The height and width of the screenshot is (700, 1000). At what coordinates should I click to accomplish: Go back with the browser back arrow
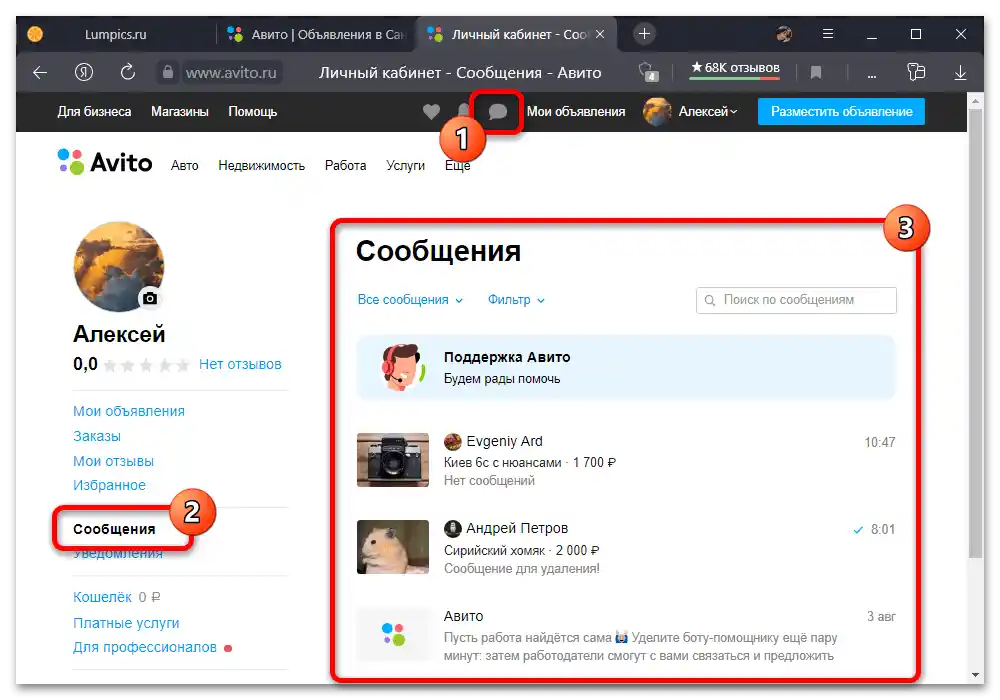[x=40, y=73]
